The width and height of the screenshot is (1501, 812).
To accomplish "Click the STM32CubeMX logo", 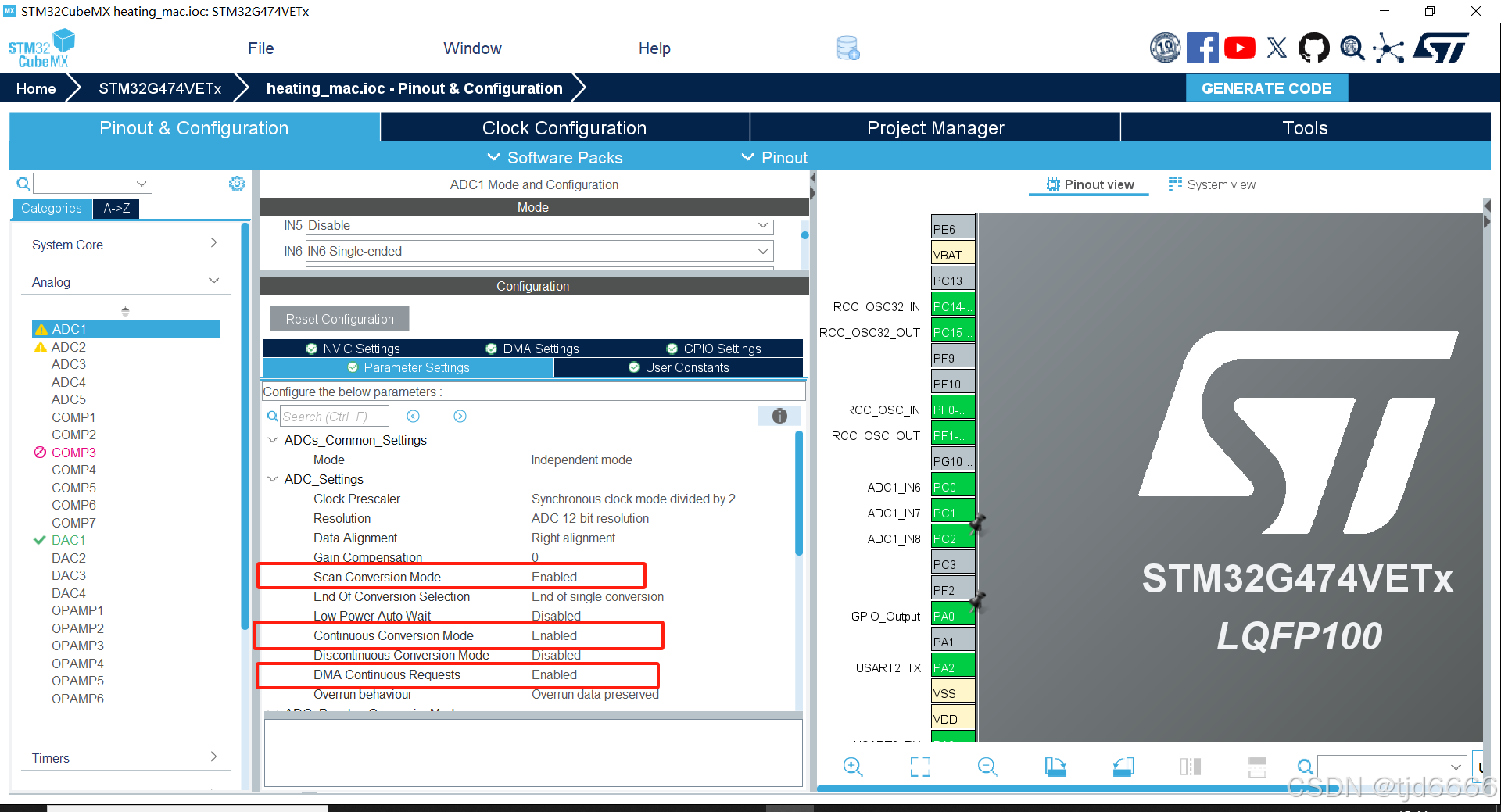I will pos(41,48).
